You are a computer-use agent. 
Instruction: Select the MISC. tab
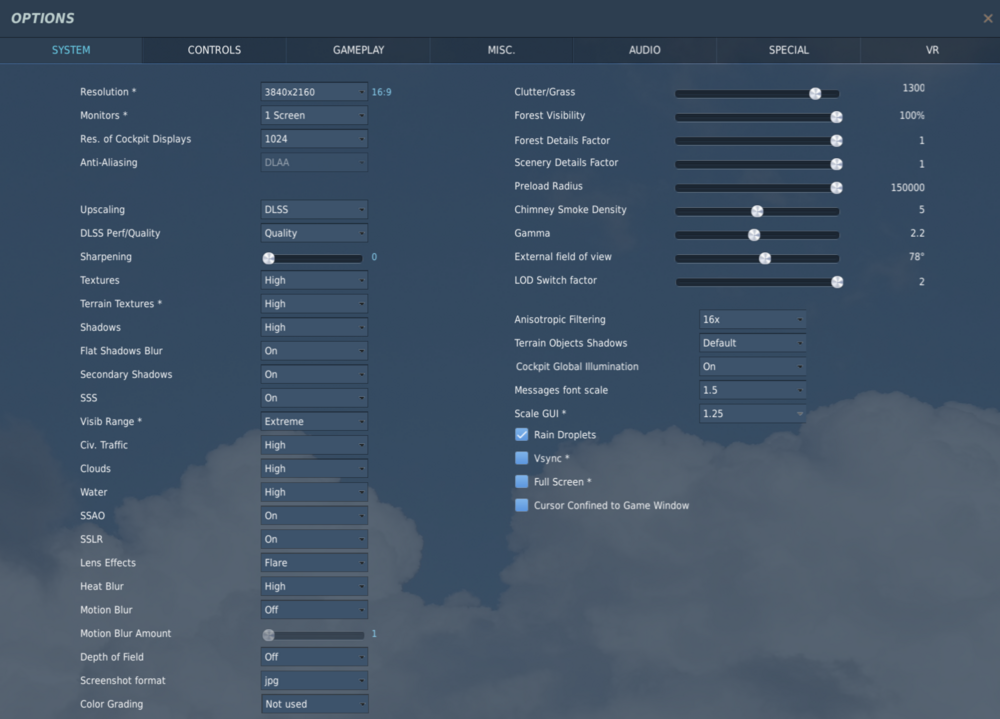coord(501,50)
